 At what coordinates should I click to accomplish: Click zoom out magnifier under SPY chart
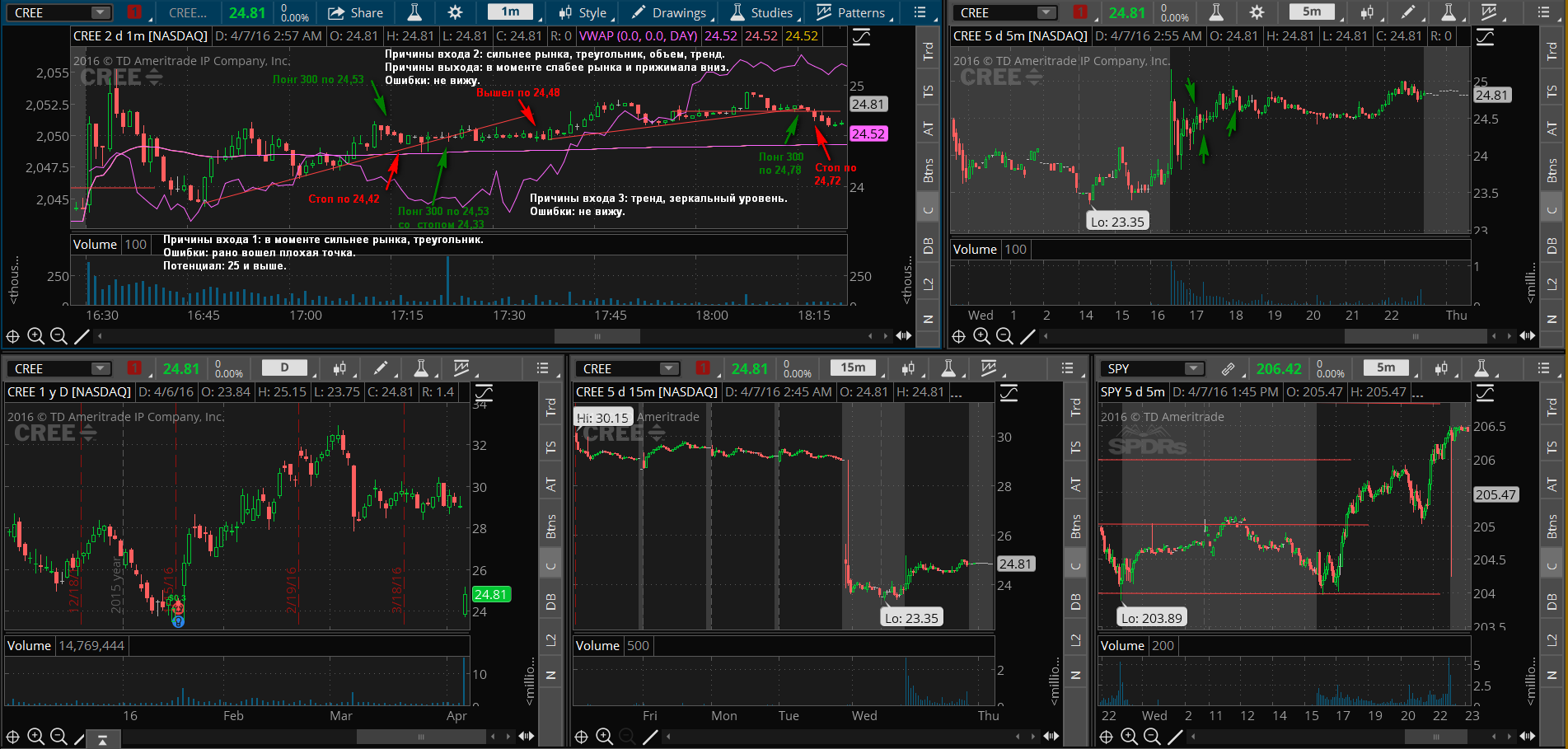(1152, 737)
